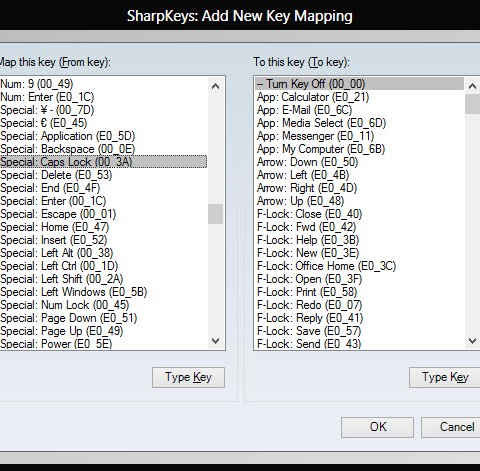Choose Num: Enter (E0_1C) source key
Screen dimensions: 480x471
coord(103,97)
